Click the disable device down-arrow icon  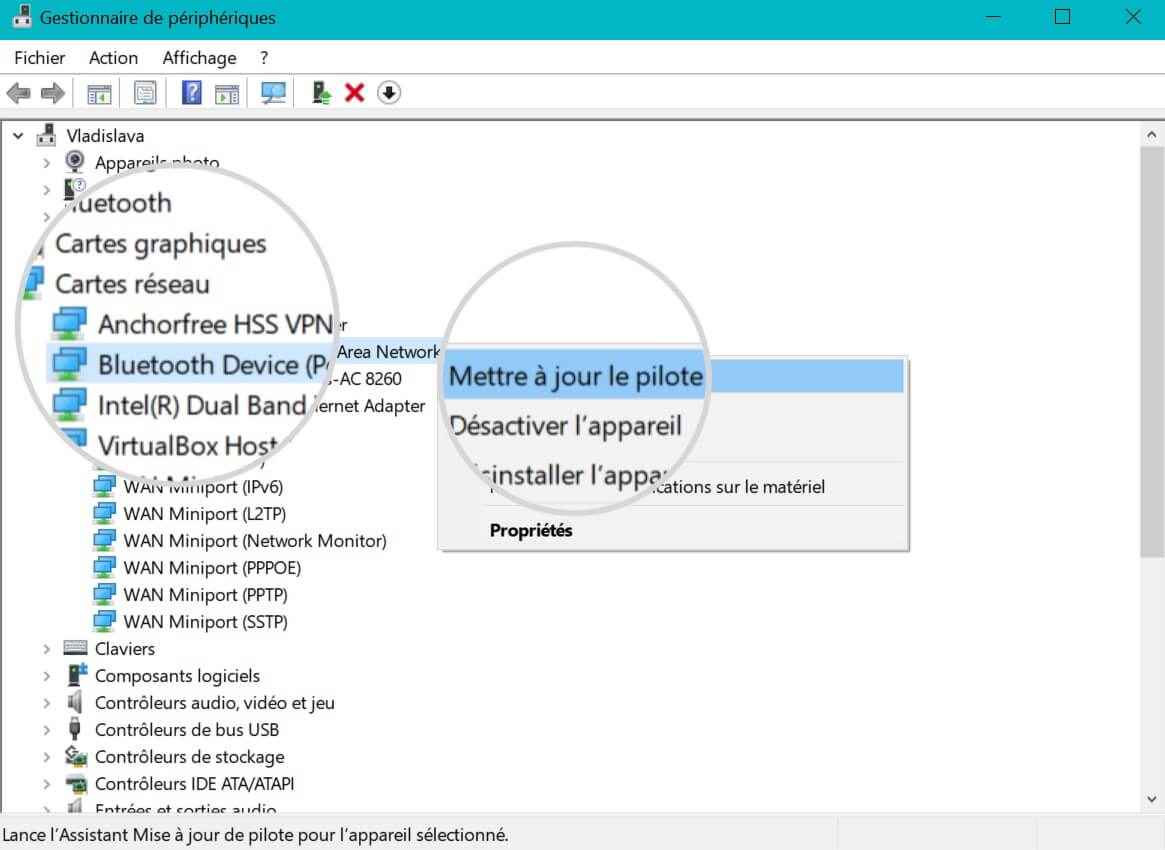[x=389, y=93]
